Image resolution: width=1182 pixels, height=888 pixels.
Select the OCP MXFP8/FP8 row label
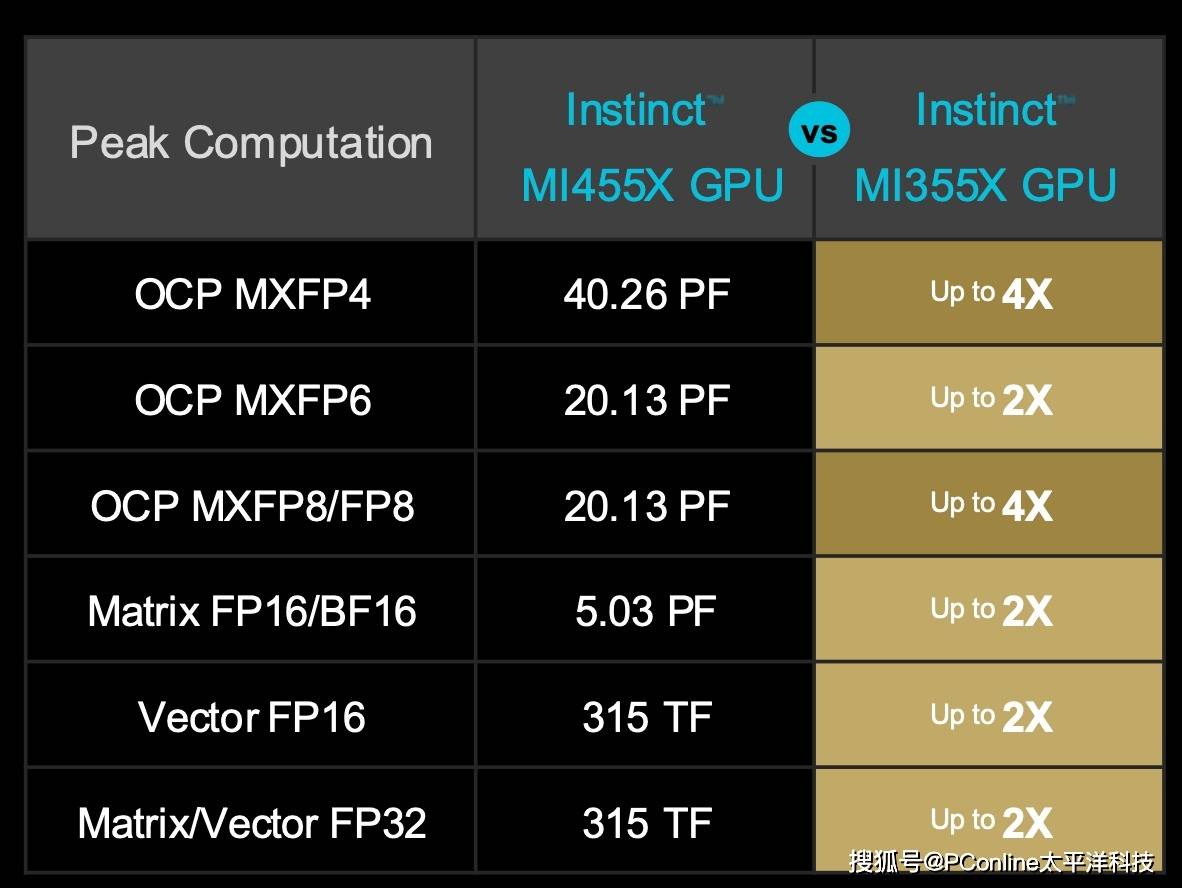click(251, 504)
